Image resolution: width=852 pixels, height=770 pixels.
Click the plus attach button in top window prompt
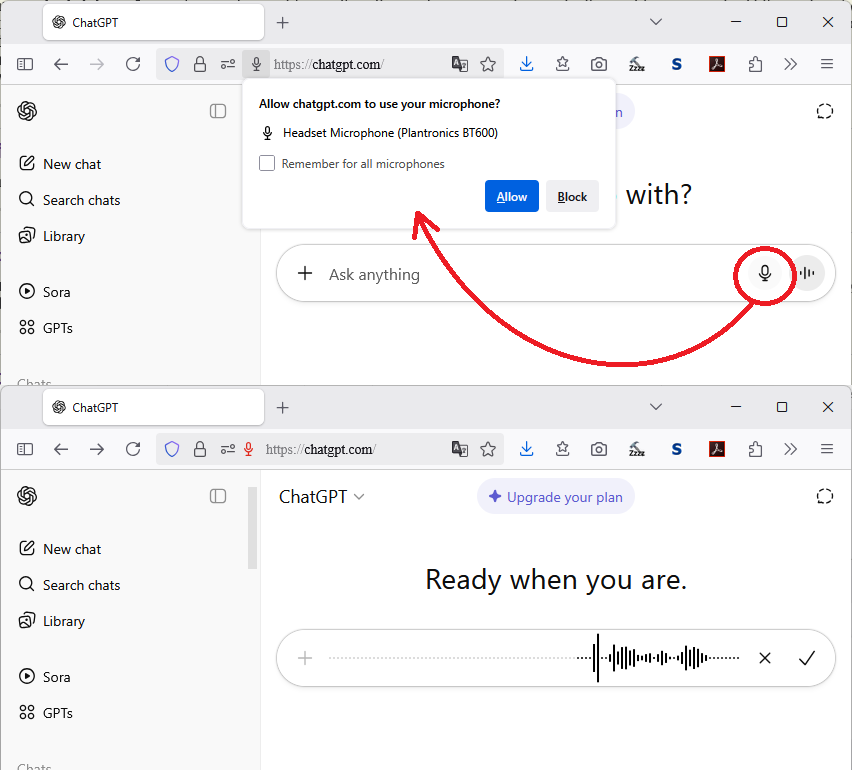click(x=305, y=273)
